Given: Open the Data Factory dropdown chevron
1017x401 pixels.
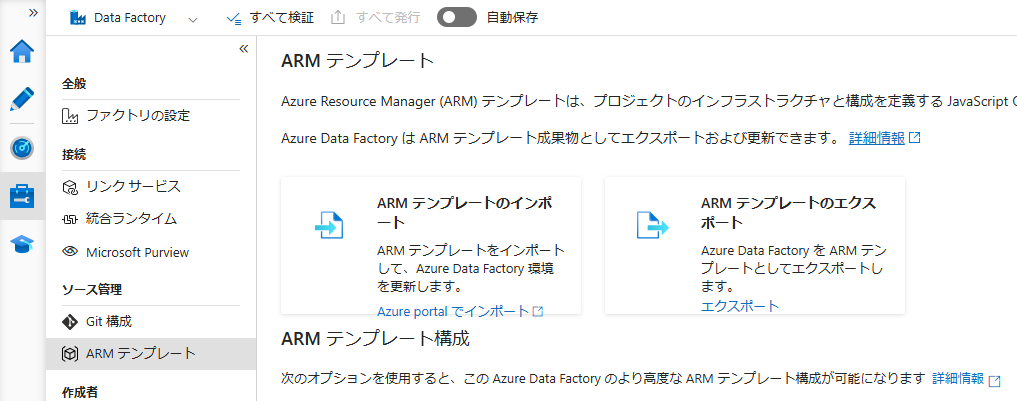Looking at the screenshot, I should 192,19.
